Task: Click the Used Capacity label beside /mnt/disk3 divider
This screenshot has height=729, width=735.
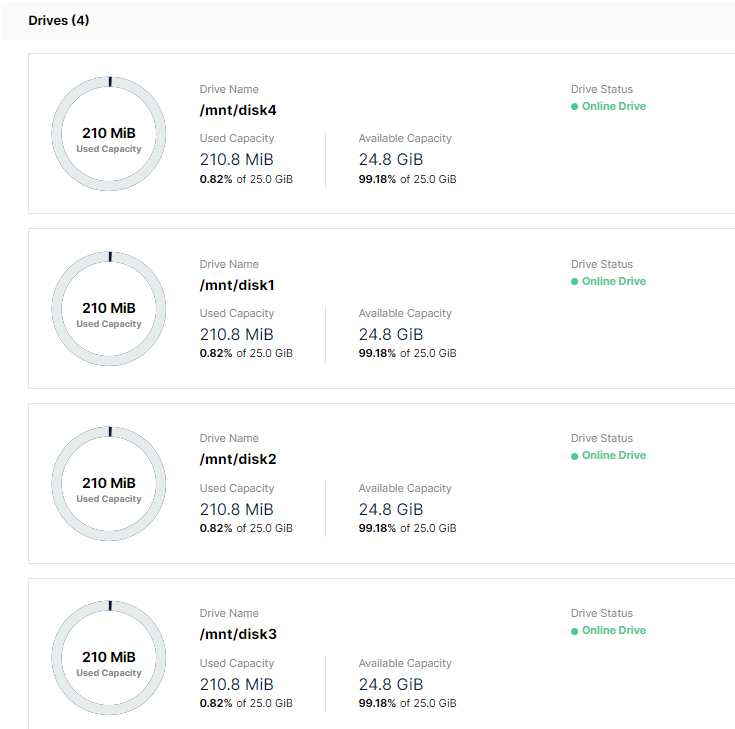Action: 237,663
